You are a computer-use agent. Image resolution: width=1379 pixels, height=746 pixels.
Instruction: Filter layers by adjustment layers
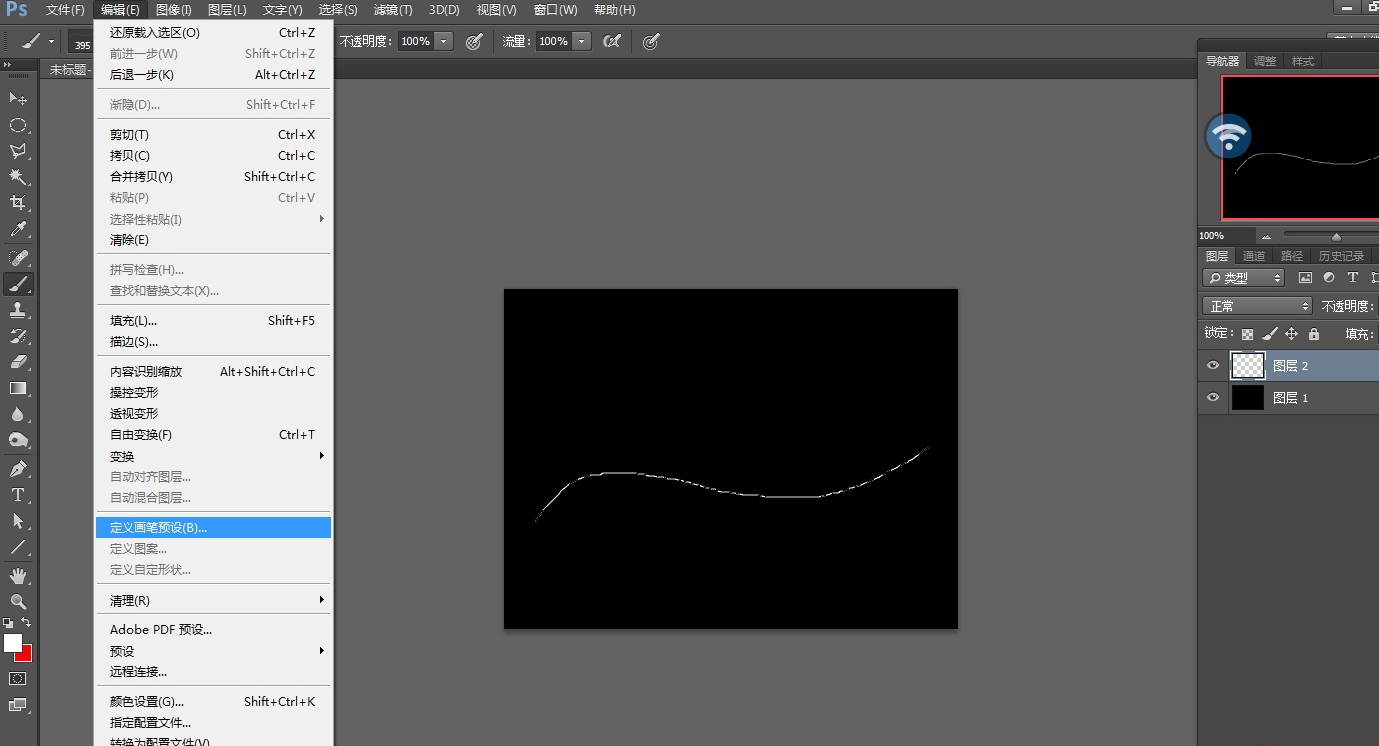tap(1329, 278)
